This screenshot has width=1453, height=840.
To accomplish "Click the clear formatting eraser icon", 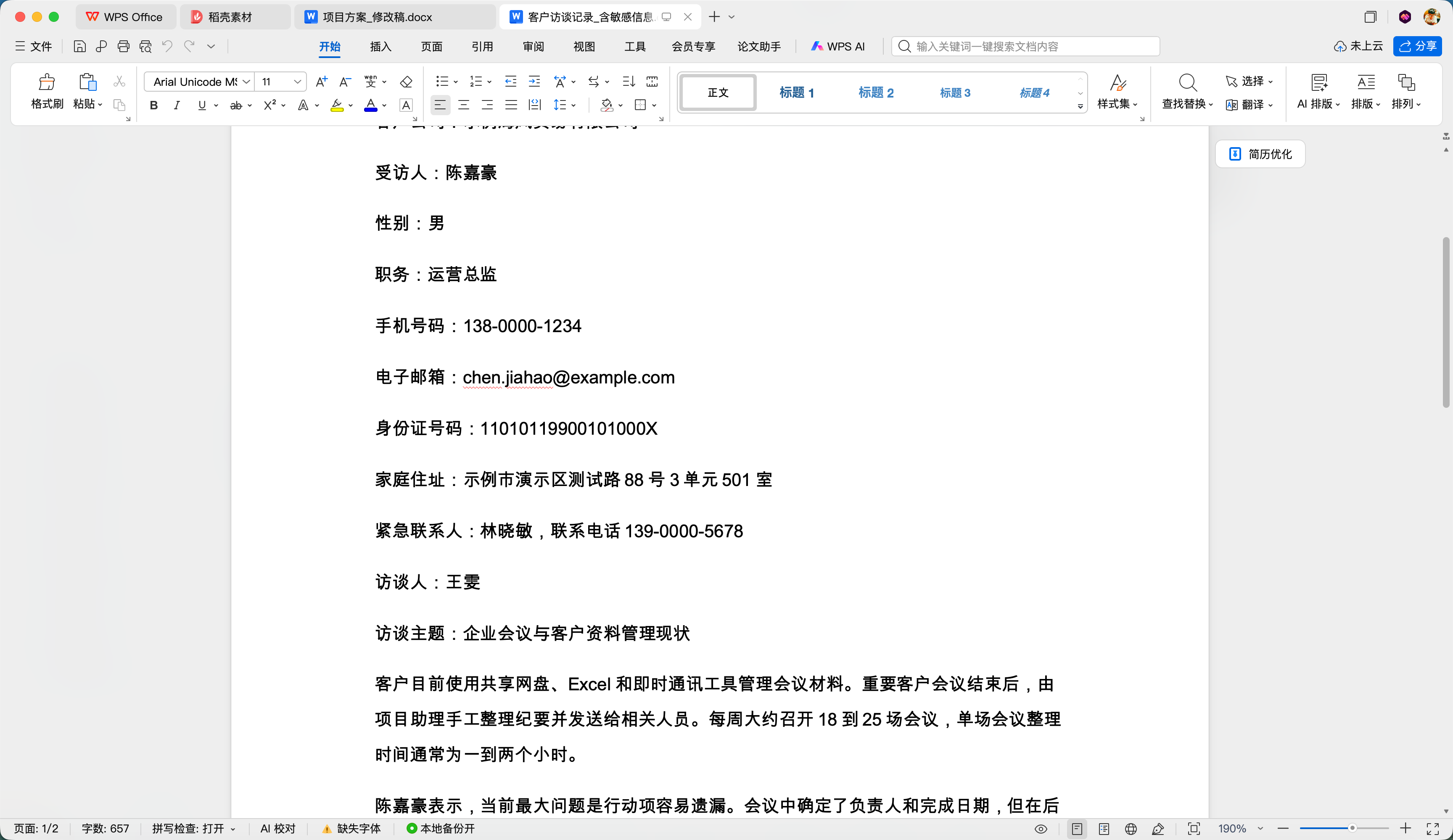I will pos(406,82).
